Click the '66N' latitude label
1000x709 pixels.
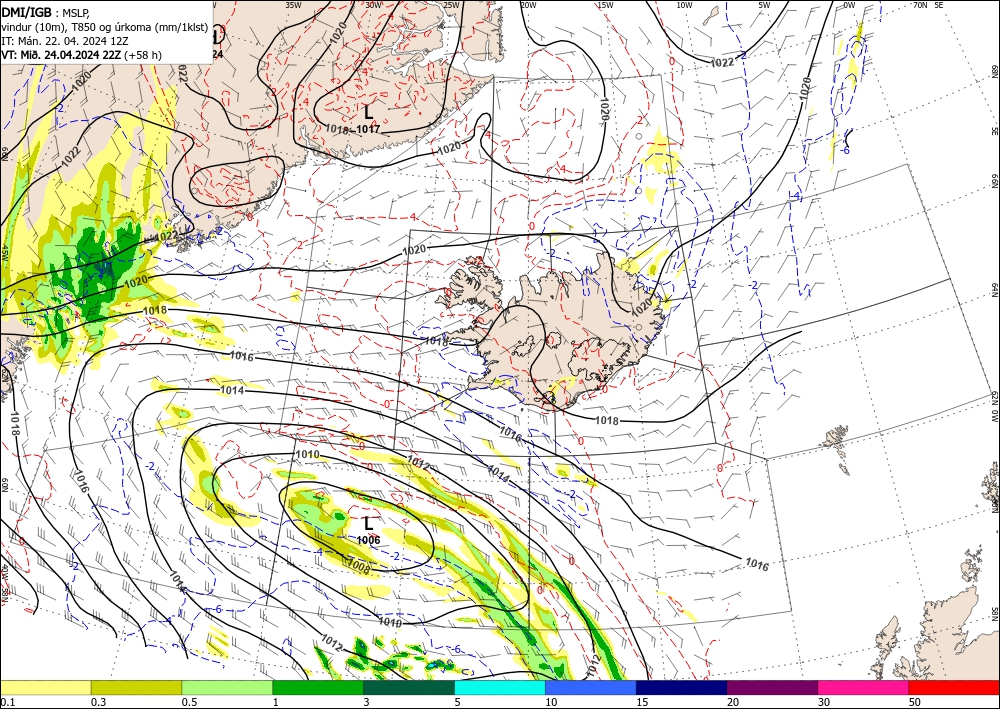[x=994, y=180]
